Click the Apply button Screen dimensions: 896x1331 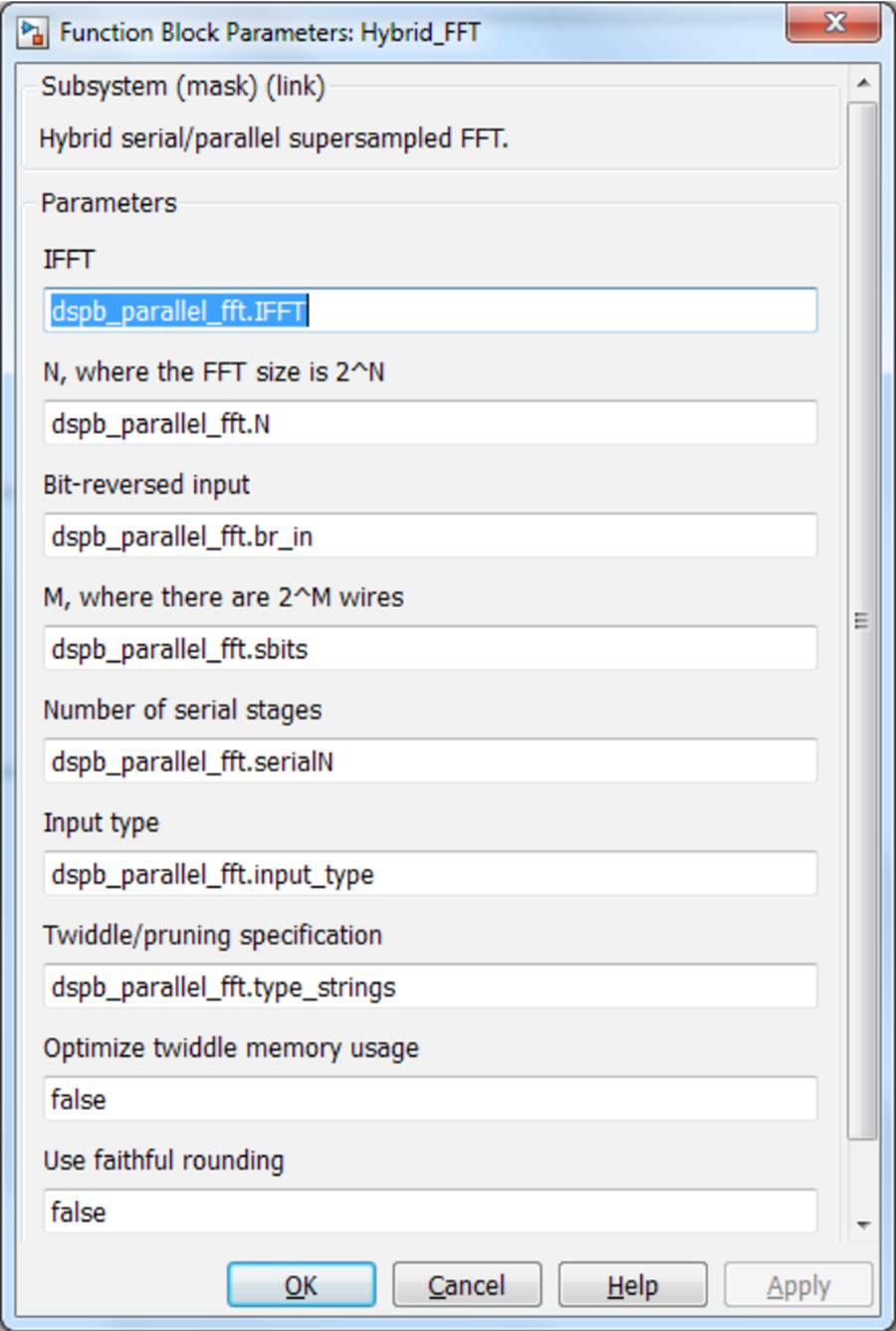pyautogui.click(x=797, y=1285)
